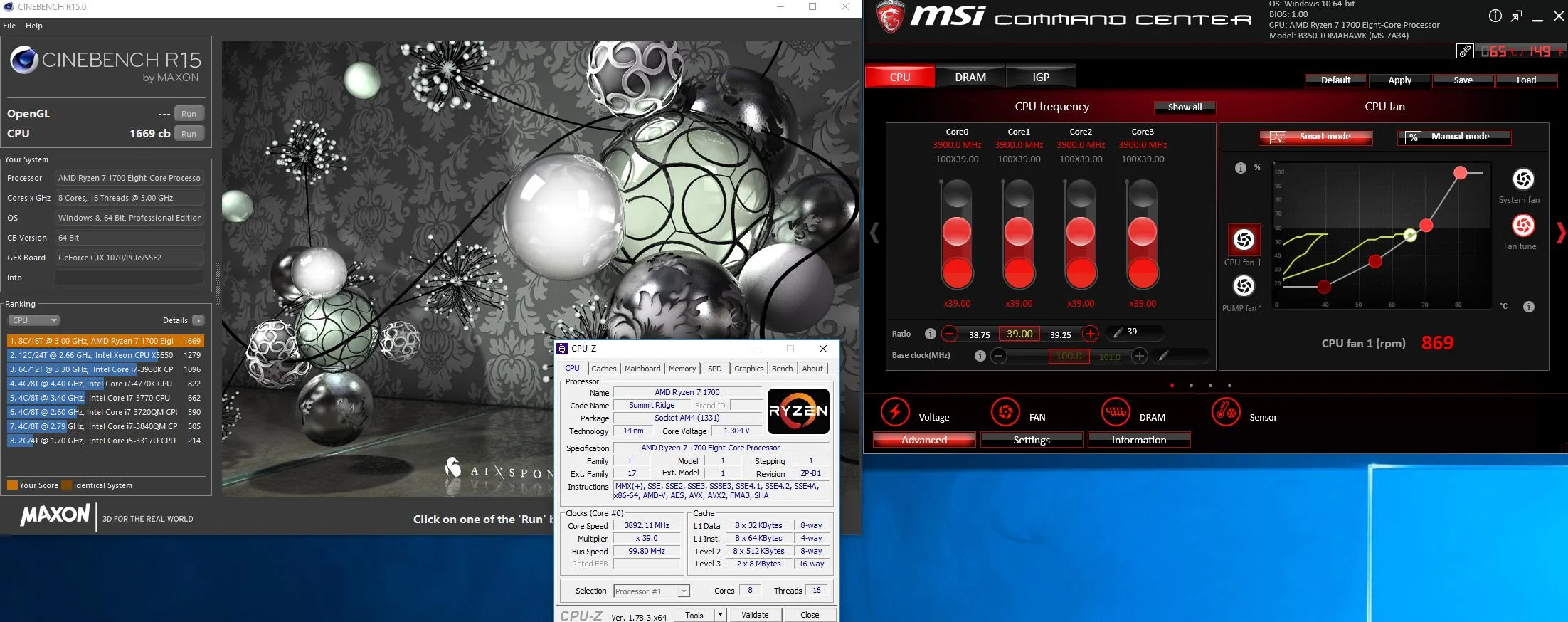Click the Core0 frequency slider knob

(x=957, y=232)
